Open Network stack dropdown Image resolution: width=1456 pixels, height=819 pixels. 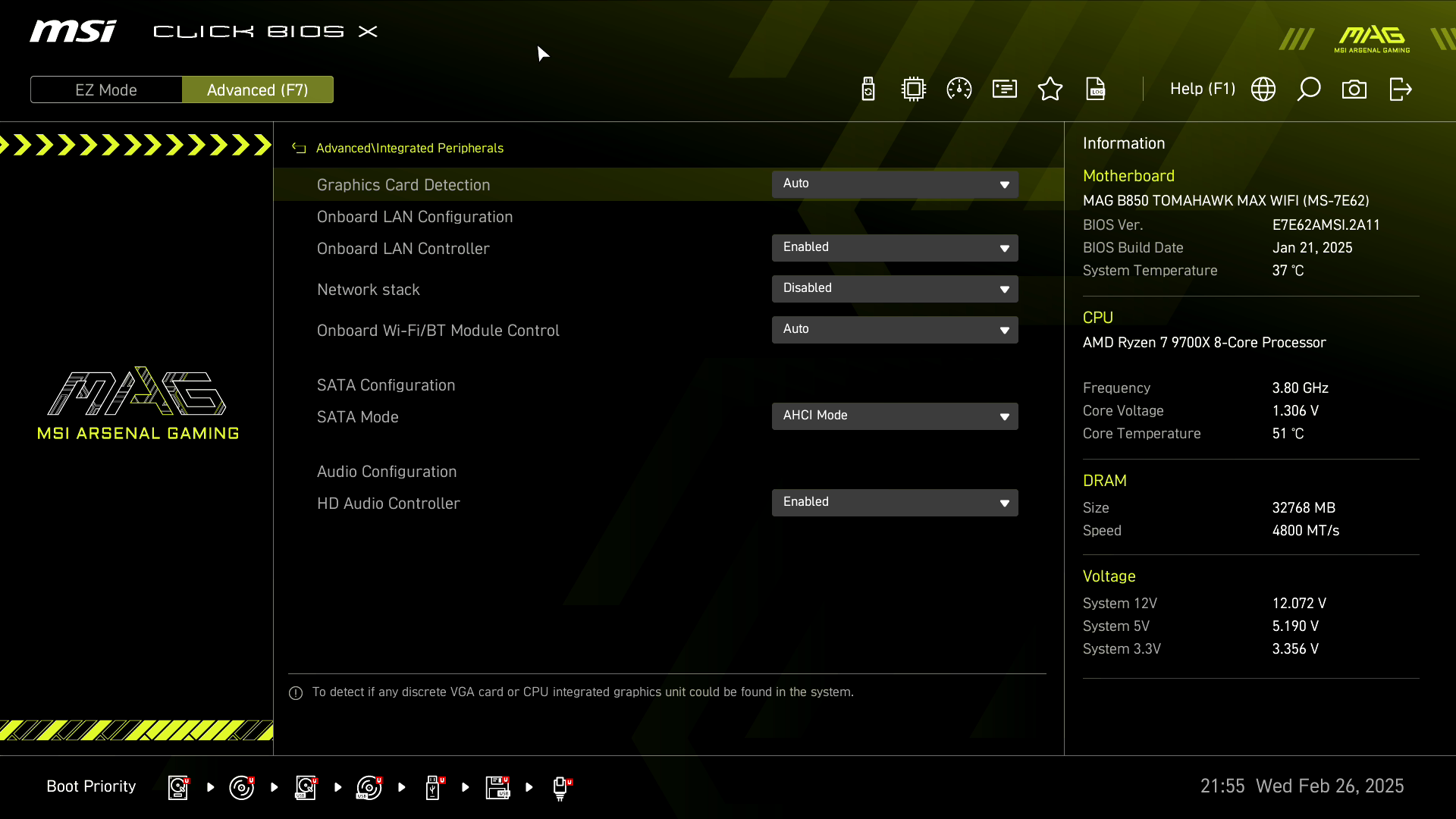[895, 289]
